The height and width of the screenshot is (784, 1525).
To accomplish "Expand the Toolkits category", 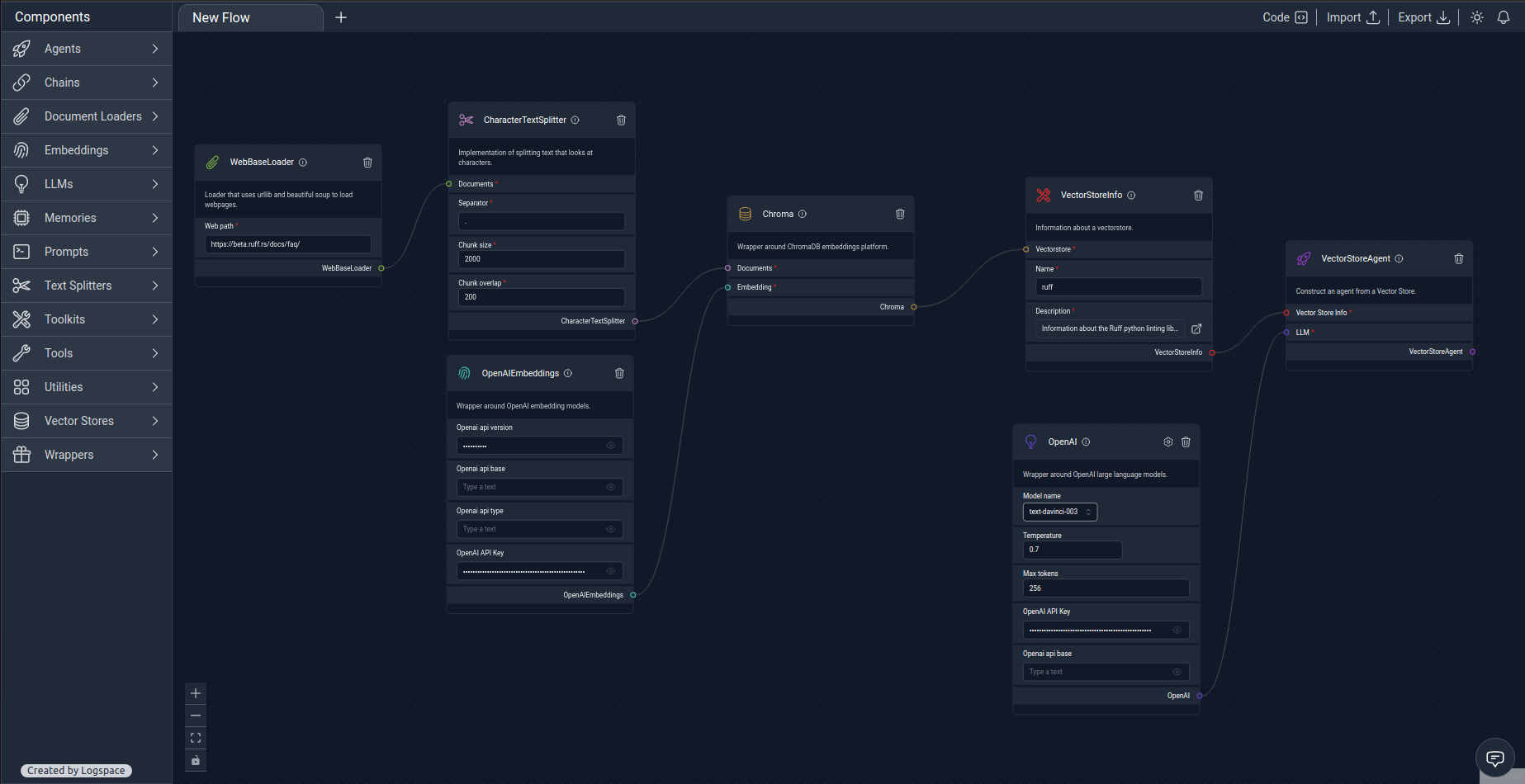I will pyautogui.click(x=87, y=319).
